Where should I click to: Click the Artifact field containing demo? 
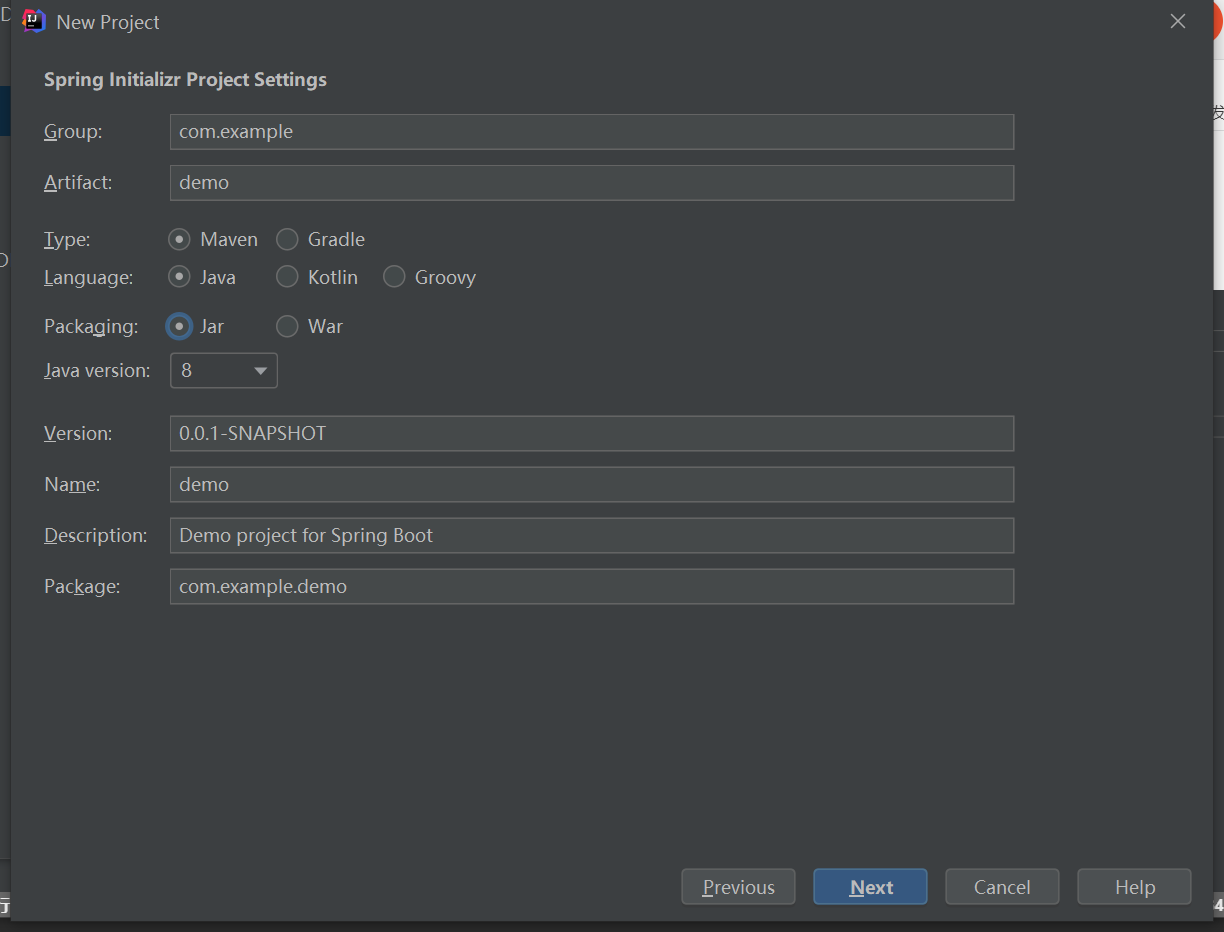590,182
